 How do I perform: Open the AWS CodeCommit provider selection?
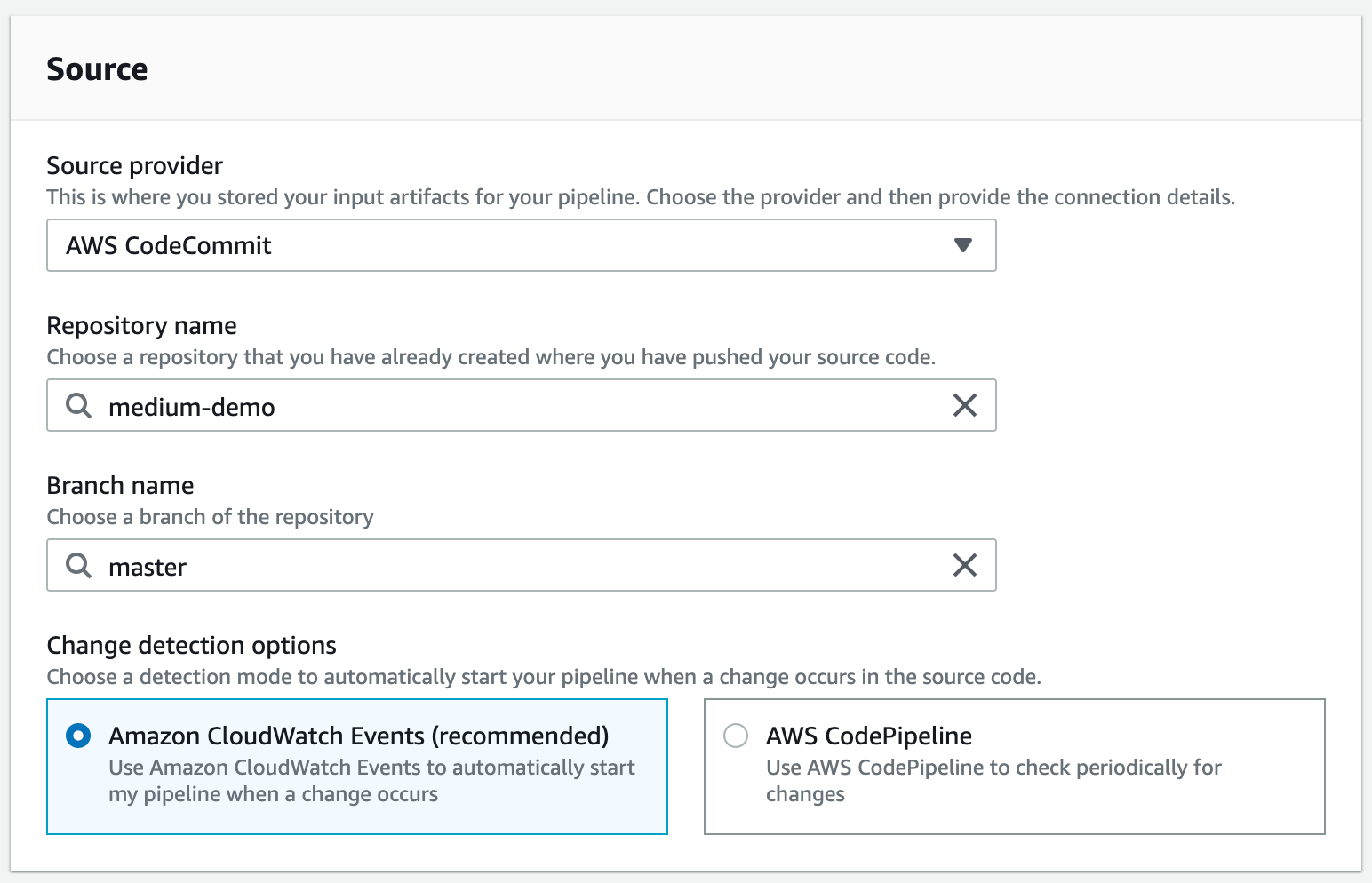click(x=522, y=245)
